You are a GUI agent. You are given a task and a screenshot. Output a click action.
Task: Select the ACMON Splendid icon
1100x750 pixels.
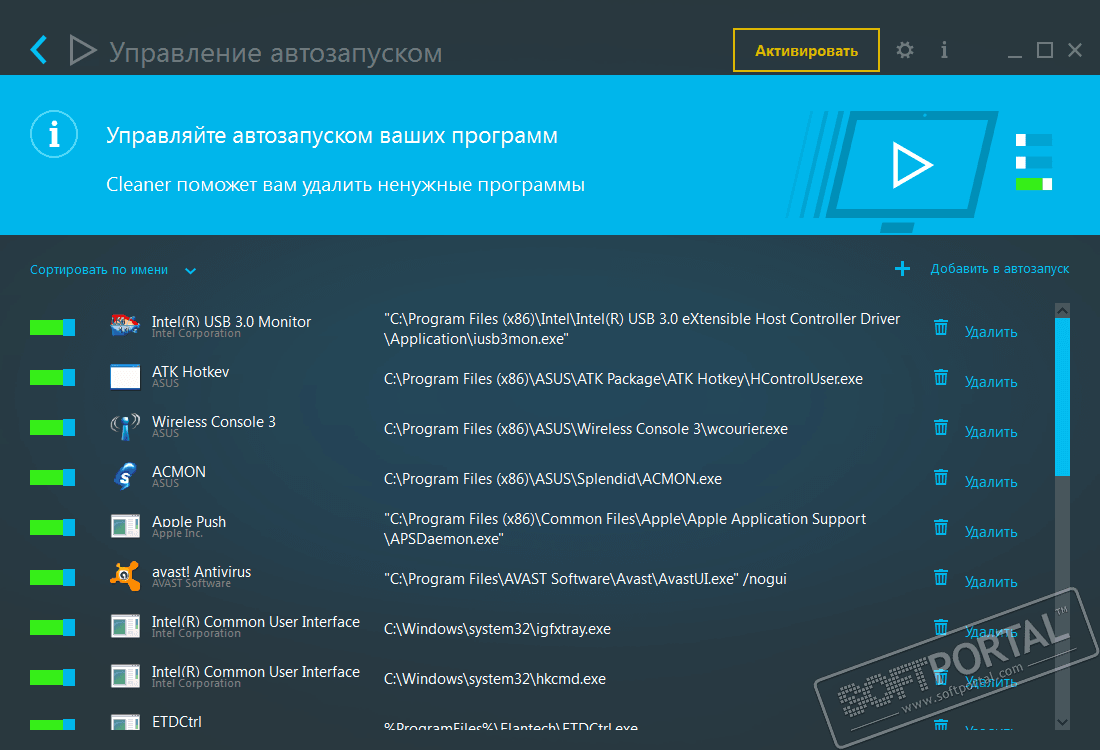pyautogui.click(x=125, y=476)
